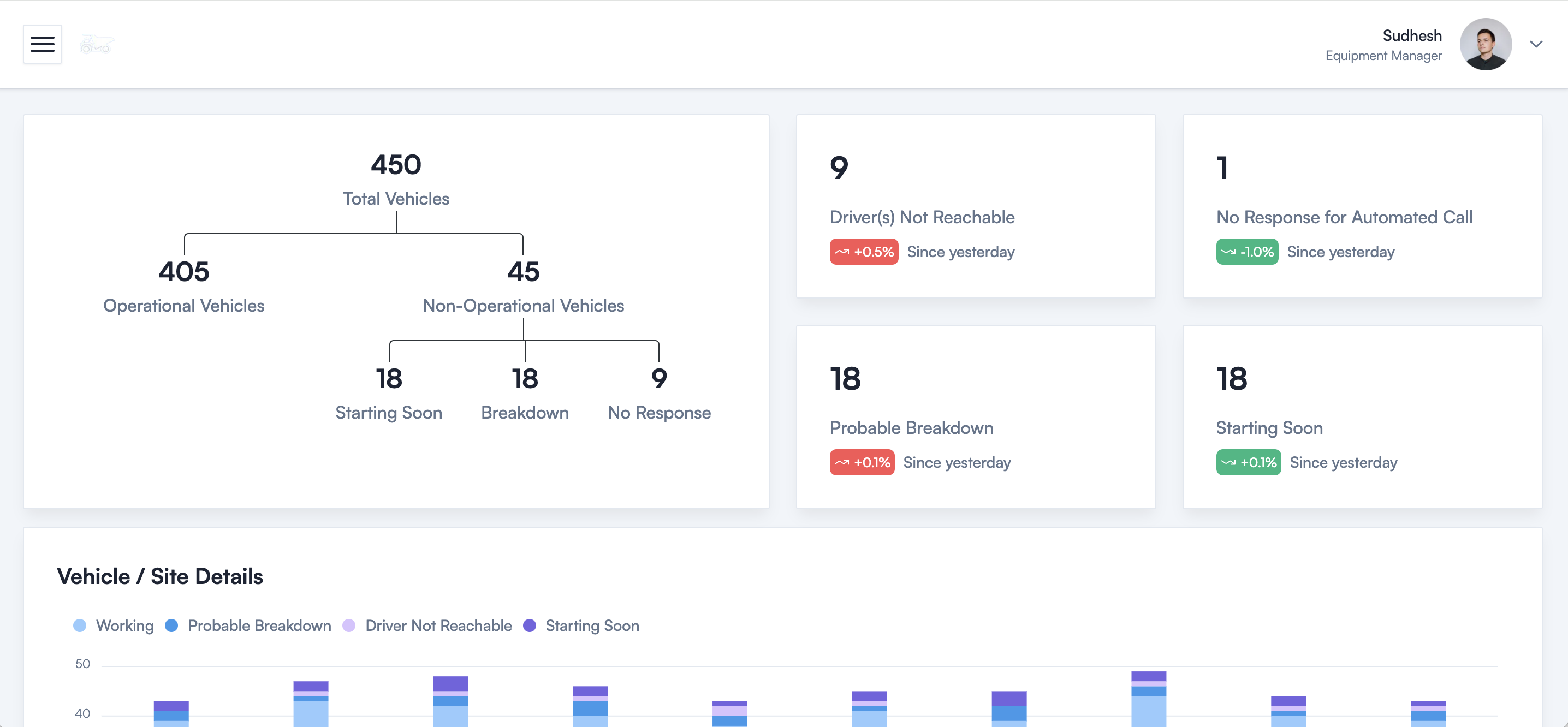This screenshot has width=1568, height=727.
Task: Click the 45 non-operational count
Action: tap(524, 272)
